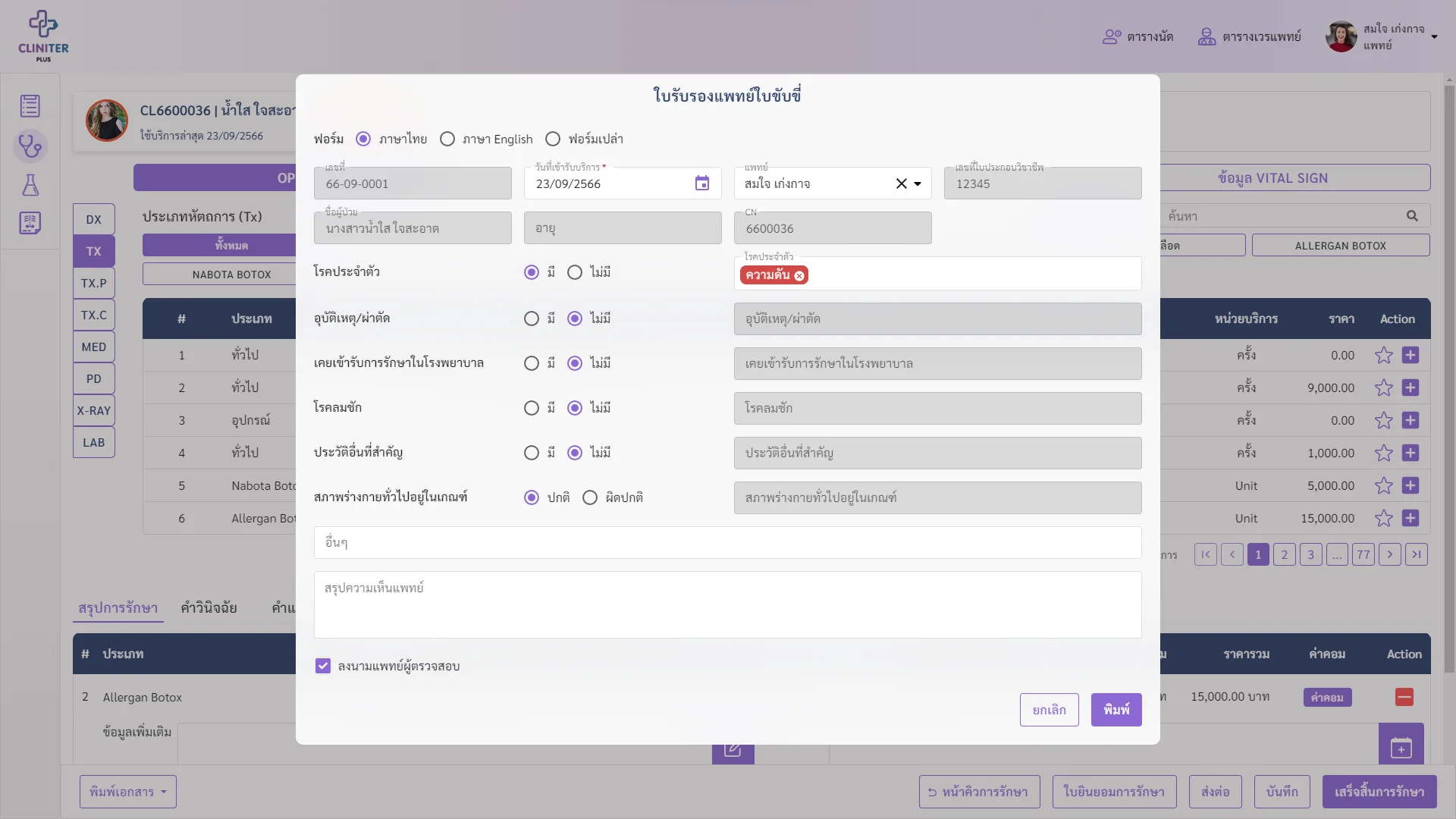Screen dimensions: 1456x819
Task: Expand the แพทย์ doctor dropdown arrow
Action: tap(918, 184)
